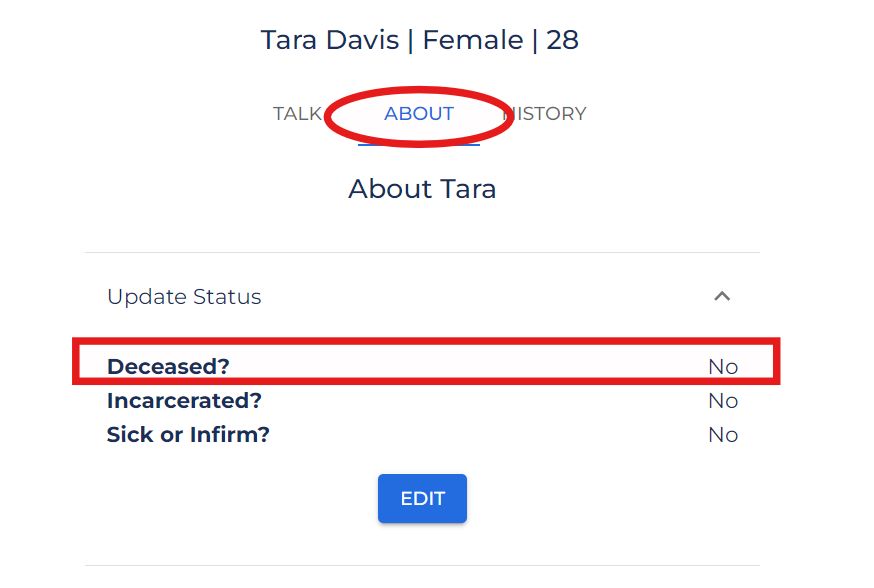Click the Incarcerated 'No' value

click(x=722, y=401)
